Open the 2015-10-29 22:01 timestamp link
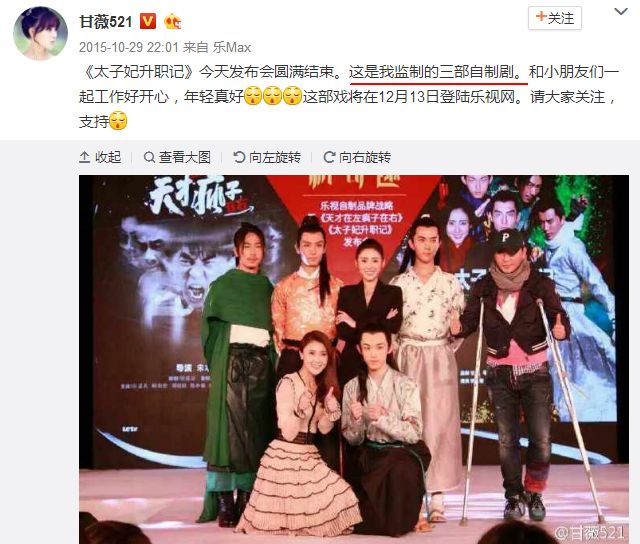640x544 pixels. pos(129,47)
